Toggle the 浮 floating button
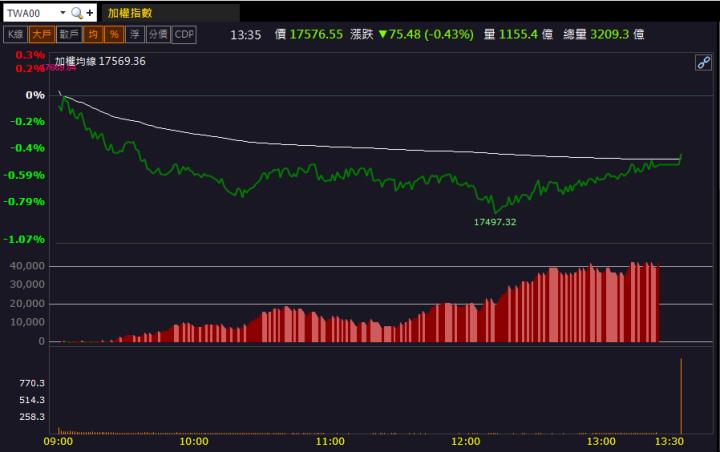This screenshot has width=720, height=452. pyautogui.click(x=134, y=34)
